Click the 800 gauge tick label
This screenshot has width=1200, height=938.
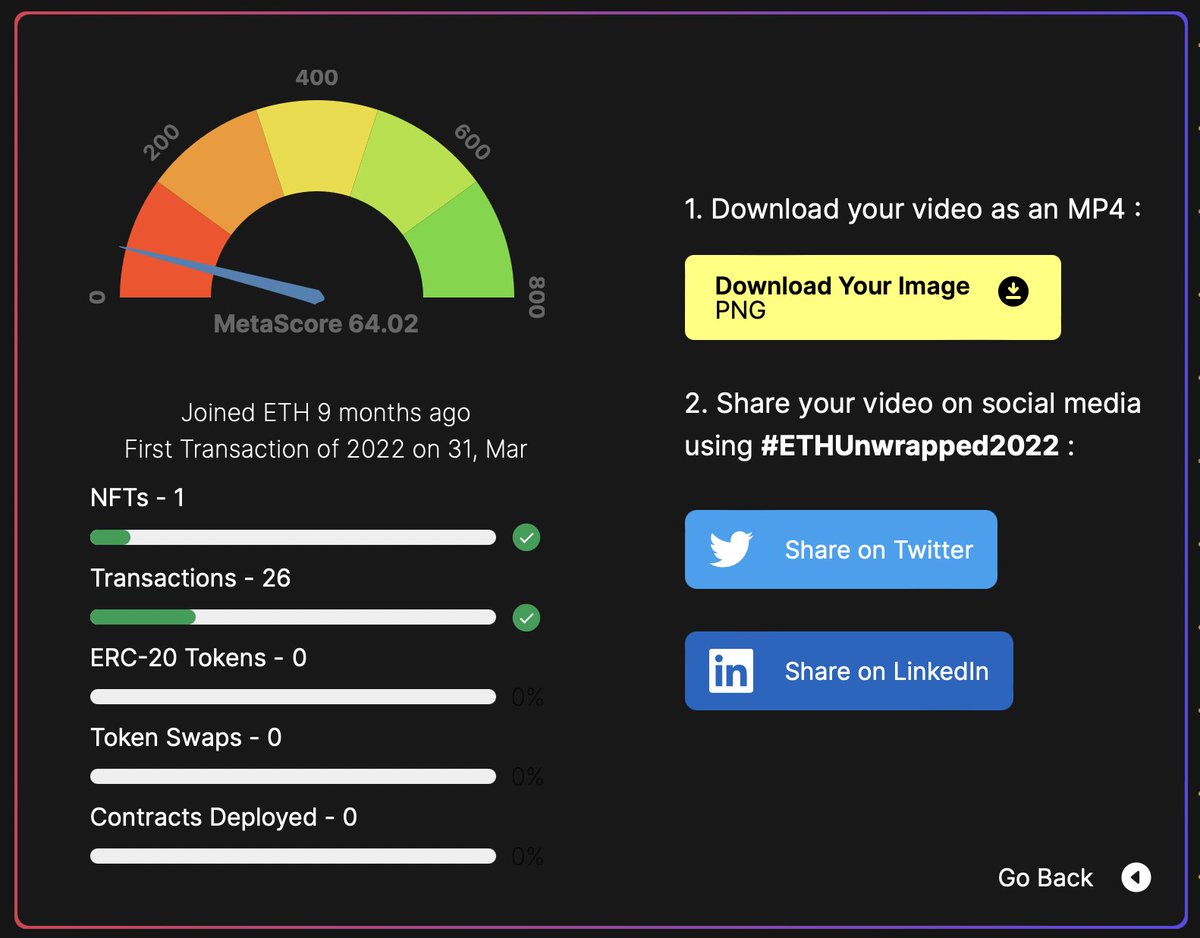pos(537,297)
